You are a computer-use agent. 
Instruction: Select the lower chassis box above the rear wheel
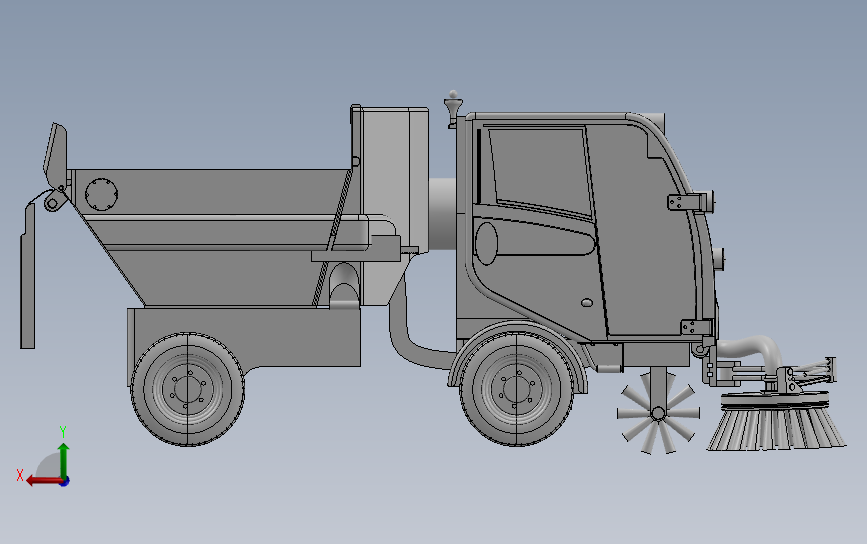click(246, 337)
